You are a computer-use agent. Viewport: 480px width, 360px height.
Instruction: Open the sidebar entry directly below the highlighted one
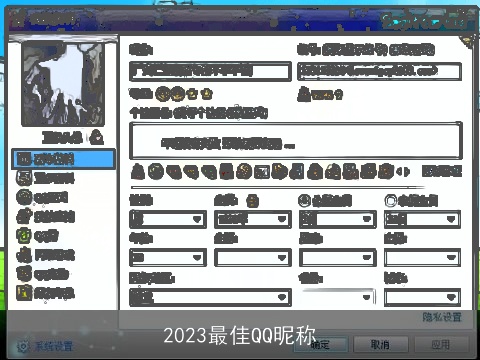click(x=45, y=178)
